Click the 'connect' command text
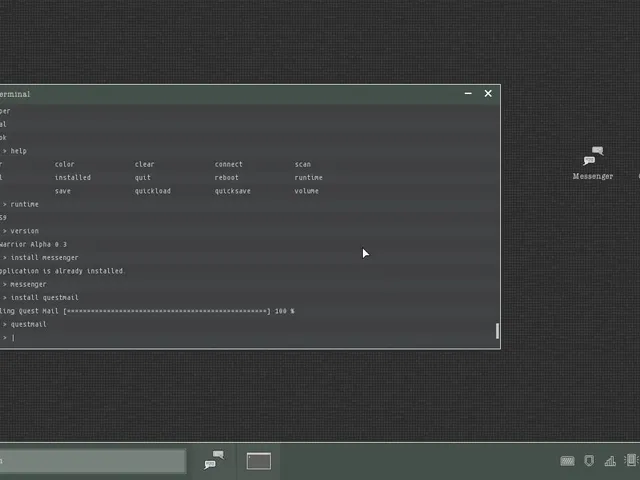Viewport: 640px width, 480px height. coord(229,164)
